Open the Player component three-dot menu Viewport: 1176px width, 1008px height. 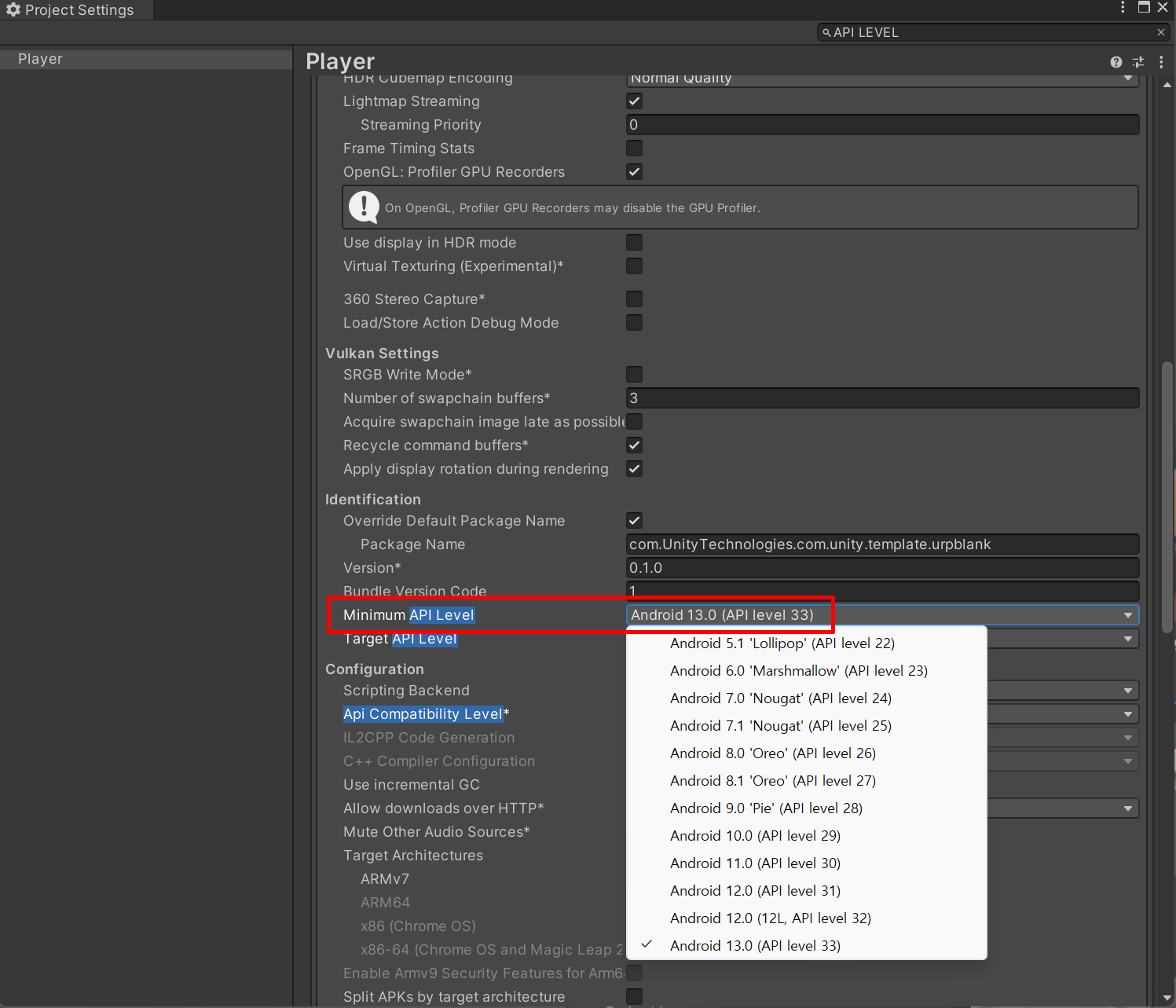(1161, 62)
